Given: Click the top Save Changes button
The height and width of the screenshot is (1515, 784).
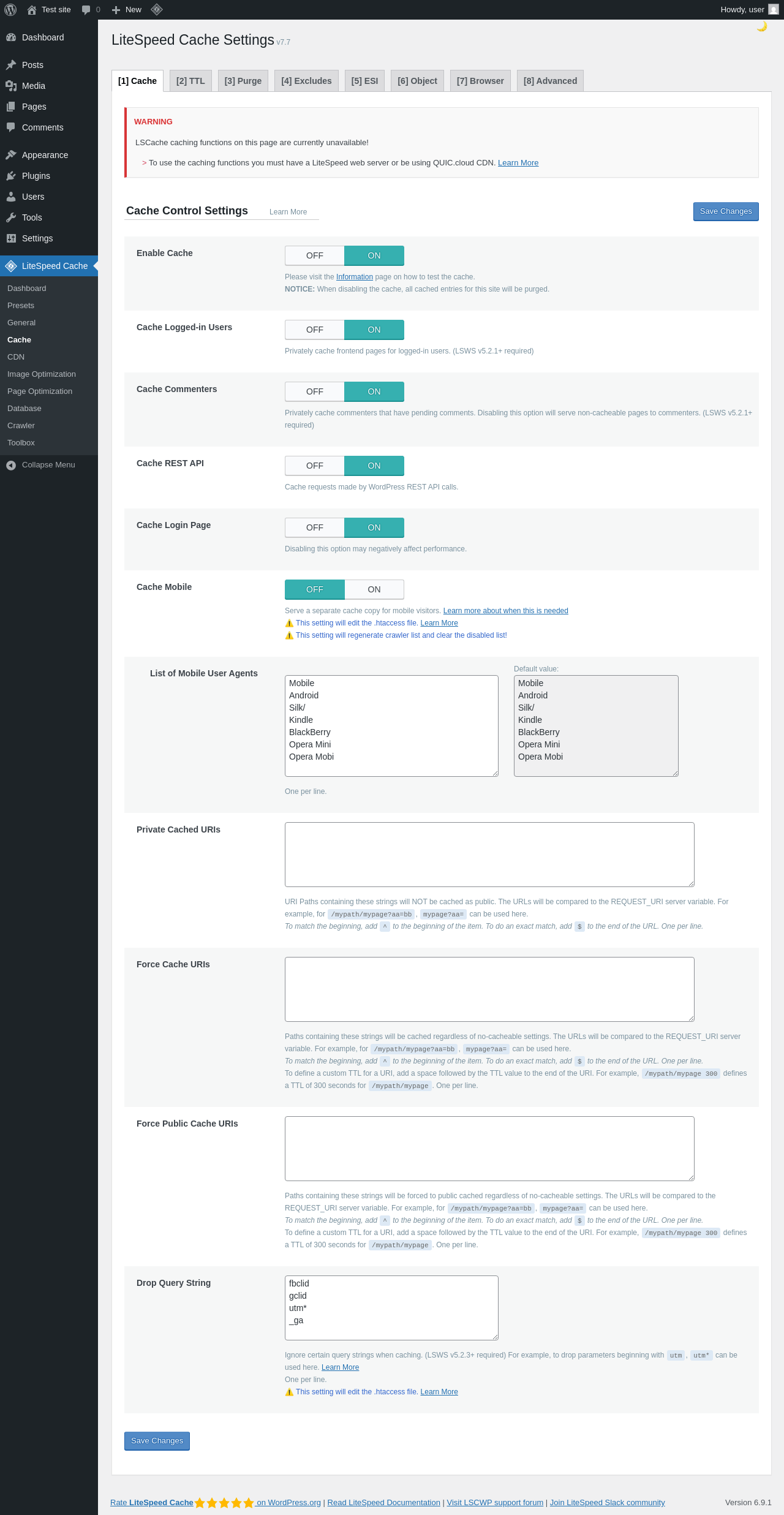Looking at the screenshot, I should coord(726,211).
